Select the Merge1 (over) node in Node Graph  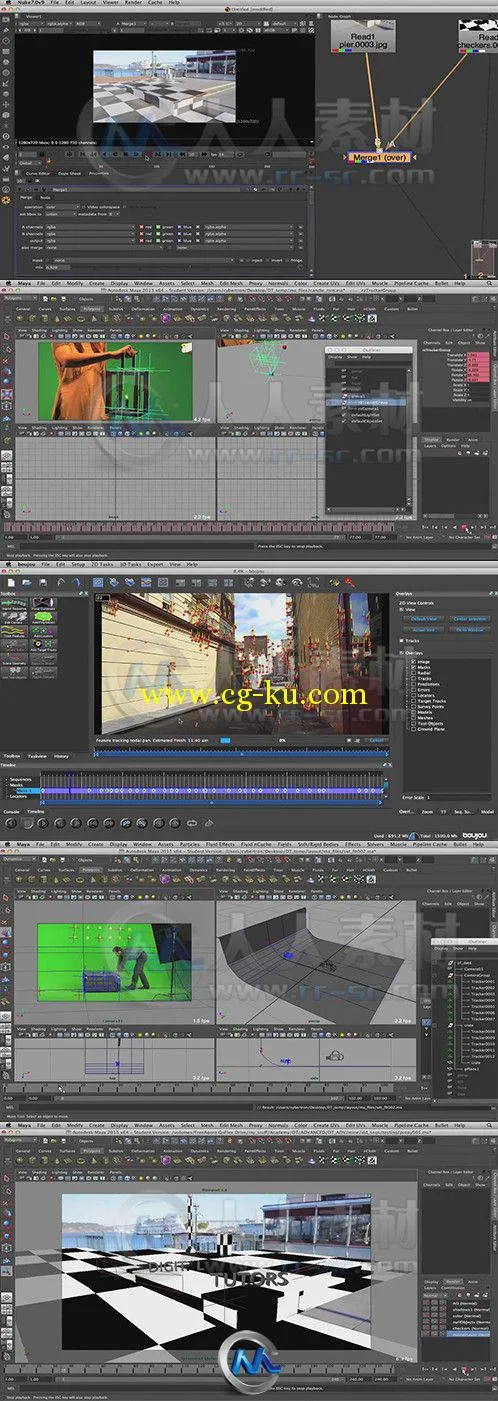click(378, 157)
